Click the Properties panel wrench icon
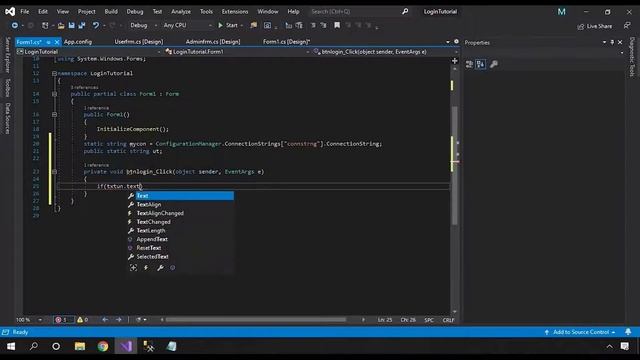 point(493,64)
